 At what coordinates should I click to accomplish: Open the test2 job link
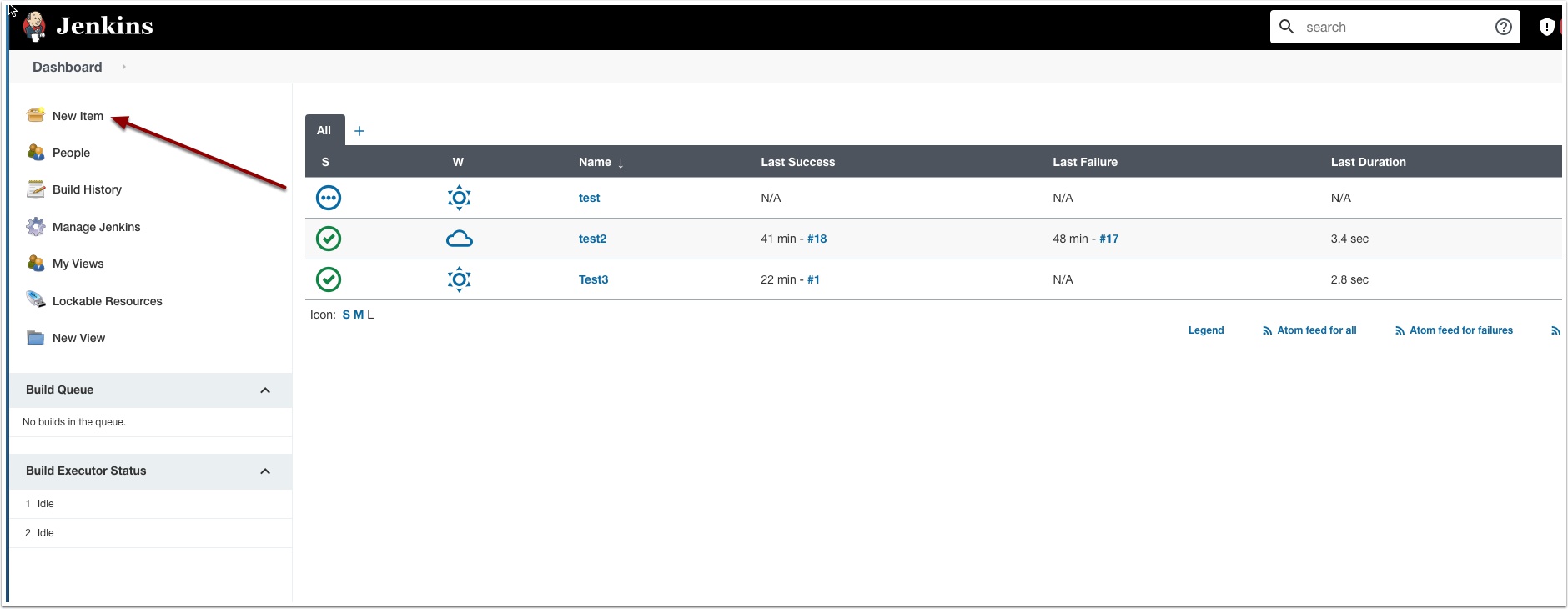(592, 239)
